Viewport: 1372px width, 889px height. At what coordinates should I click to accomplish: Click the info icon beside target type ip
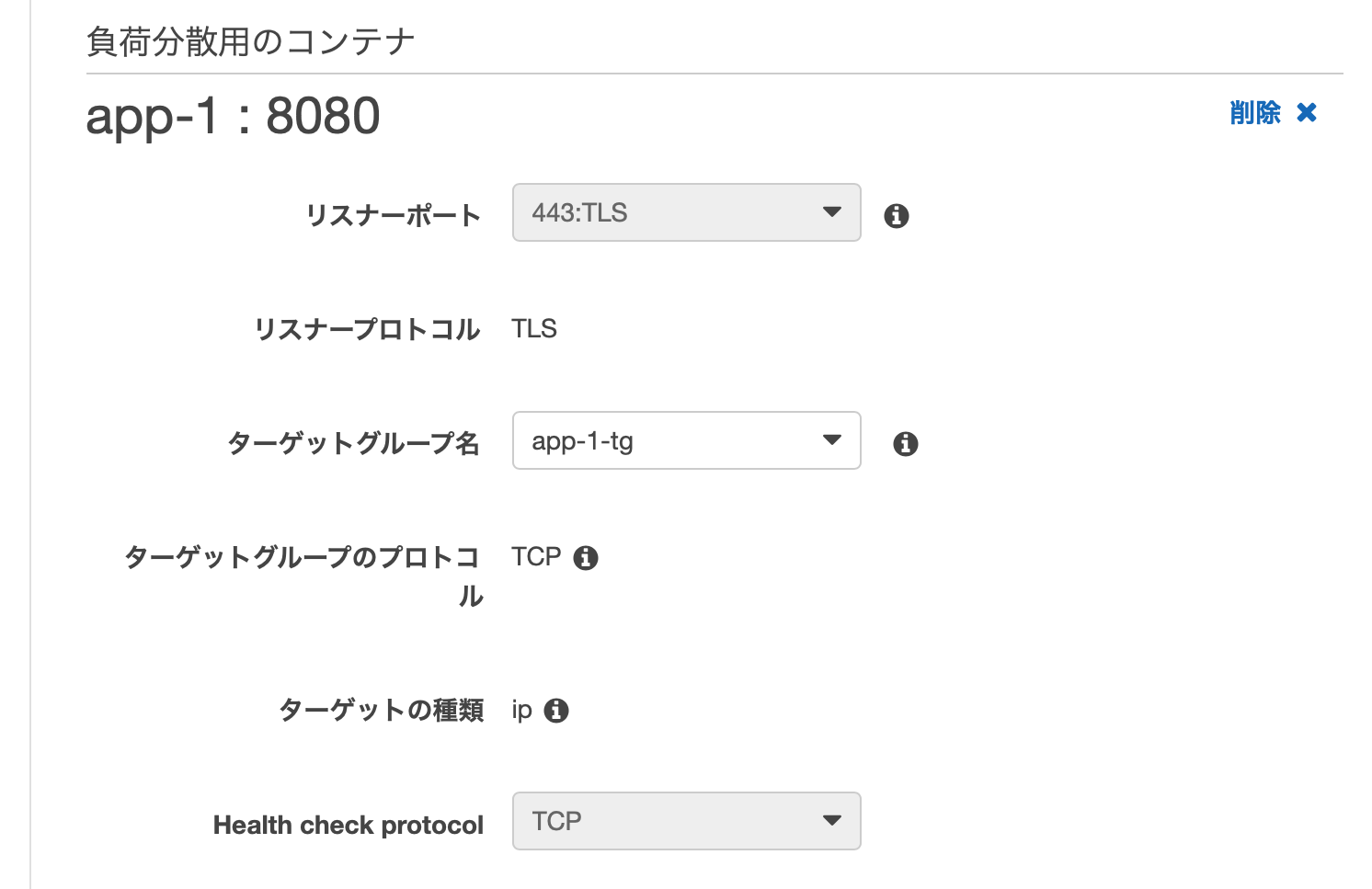coord(557,710)
